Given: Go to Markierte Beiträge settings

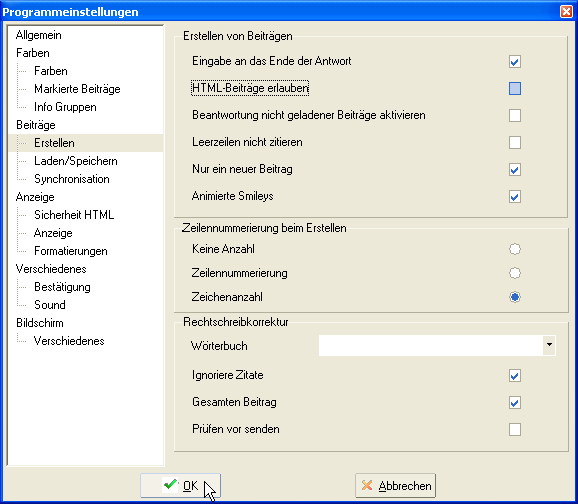Looking at the screenshot, I should point(77,89).
